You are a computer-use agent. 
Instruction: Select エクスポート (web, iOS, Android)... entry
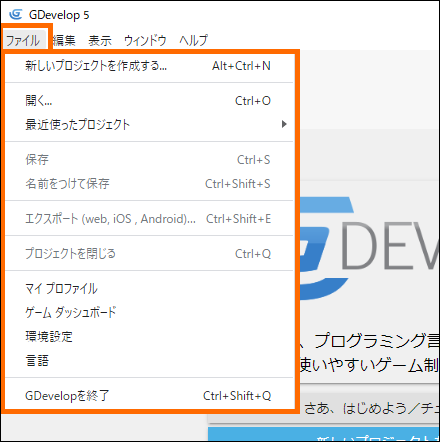[149, 219]
